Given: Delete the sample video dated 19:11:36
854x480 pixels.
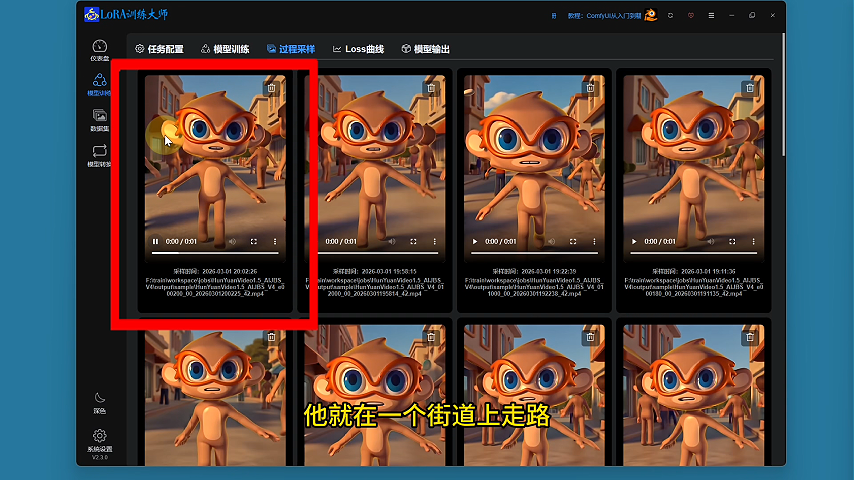Looking at the screenshot, I should pos(750,88).
